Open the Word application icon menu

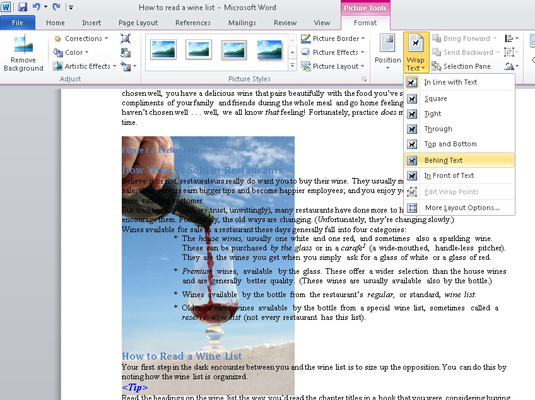pyautogui.click(x=6, y=6)
